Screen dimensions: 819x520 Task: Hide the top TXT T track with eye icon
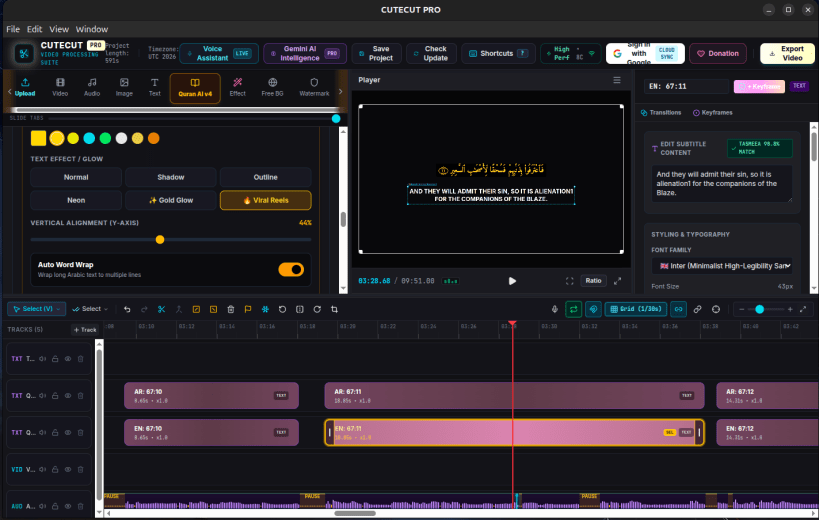68,359
